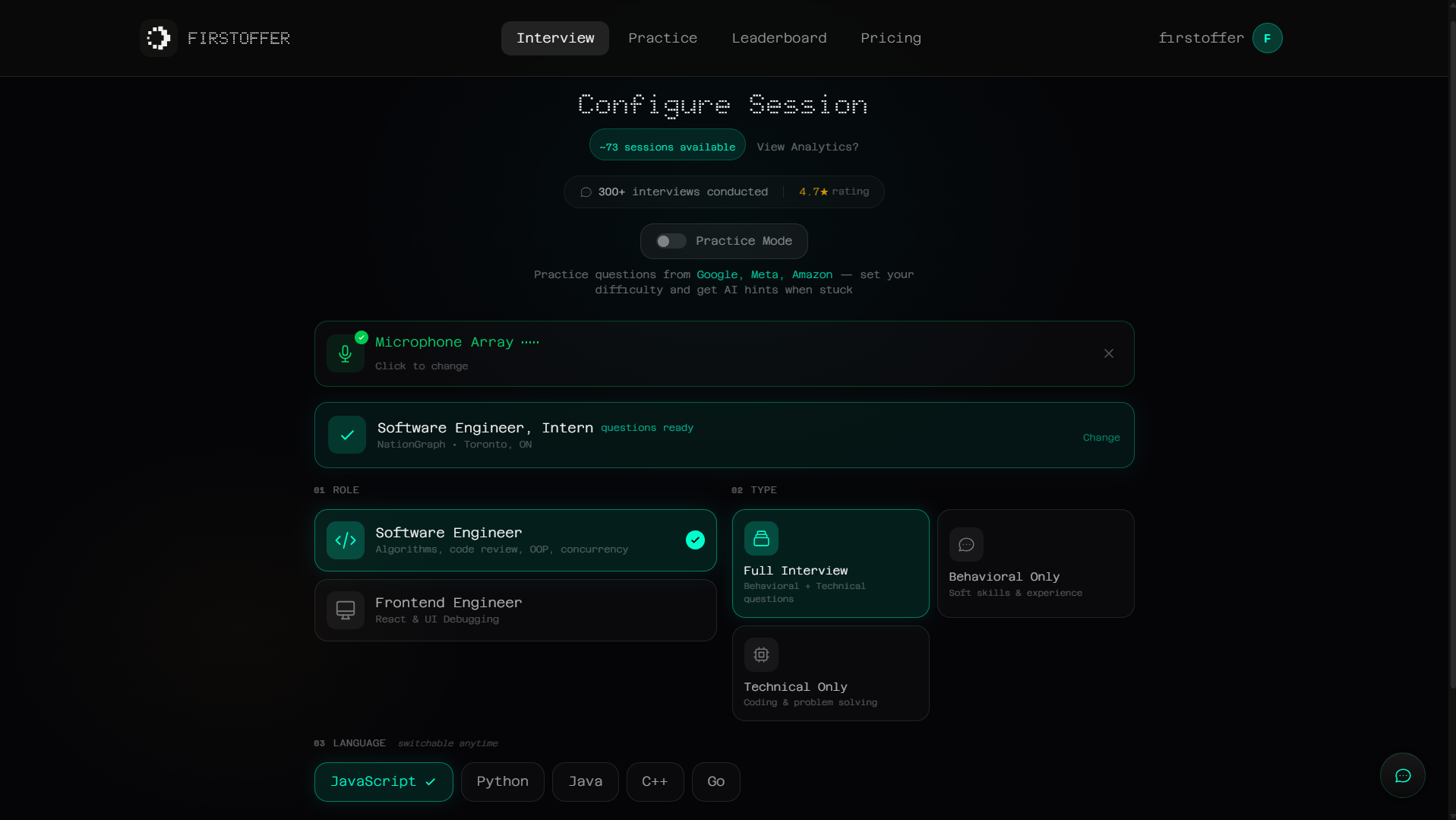Click the monitor icon on Frontend Engineer card
Viewport: 1456px width, 820px height.
pyautogui.click(x=346, y=609)
